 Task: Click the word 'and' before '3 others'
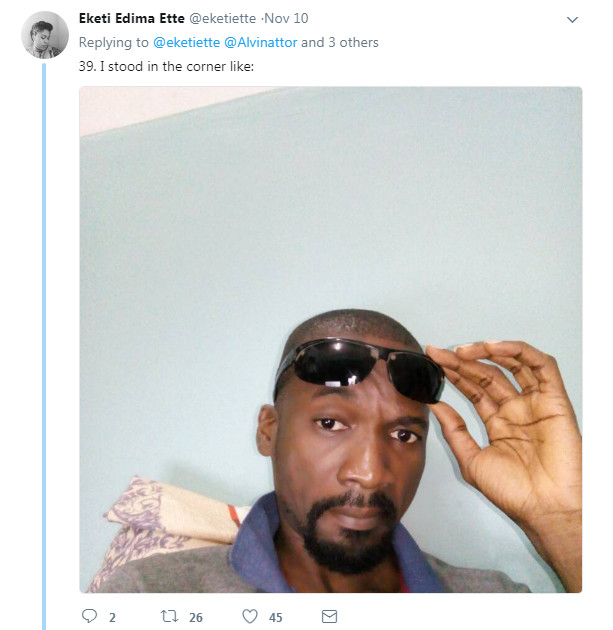[313, 43]
